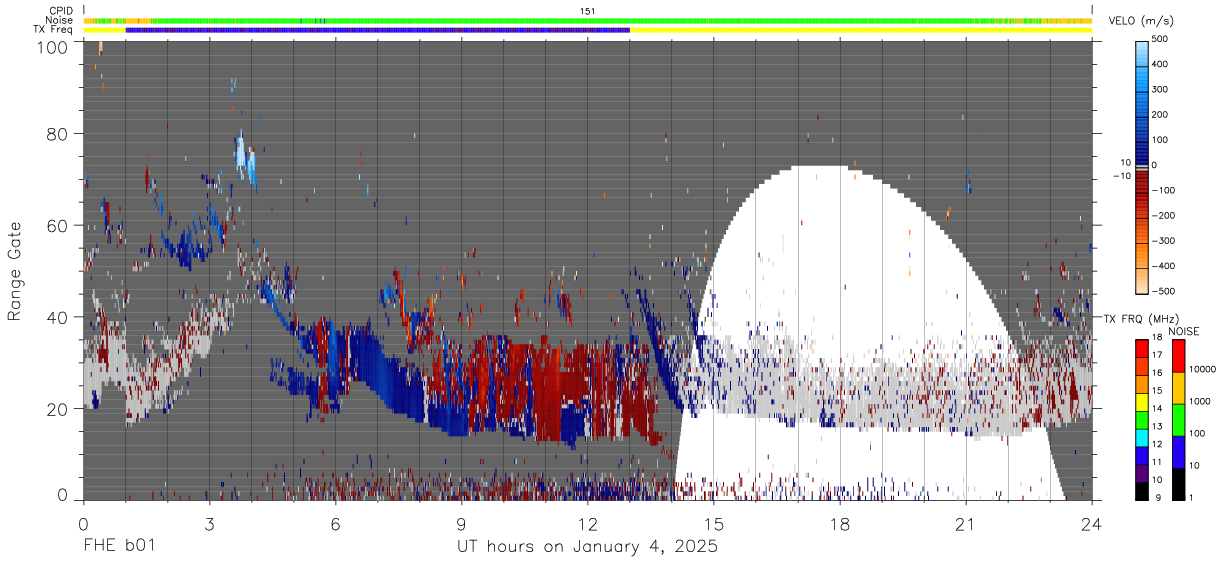The height and width of the screenshot is (567, 1228).
Task: Click the light-blue echo near range gate 80
Action: 241,152
